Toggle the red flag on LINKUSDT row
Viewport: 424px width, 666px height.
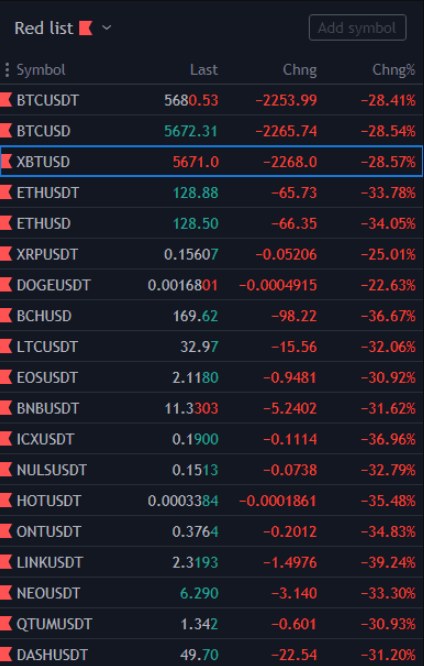coord(6,562)
